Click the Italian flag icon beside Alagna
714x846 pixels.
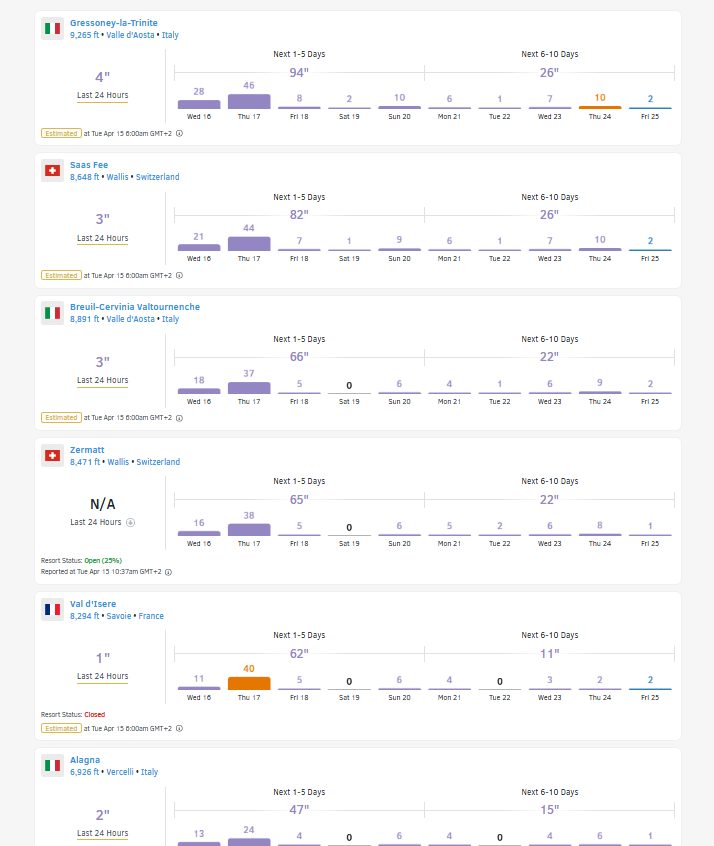[x=52, y=766]
